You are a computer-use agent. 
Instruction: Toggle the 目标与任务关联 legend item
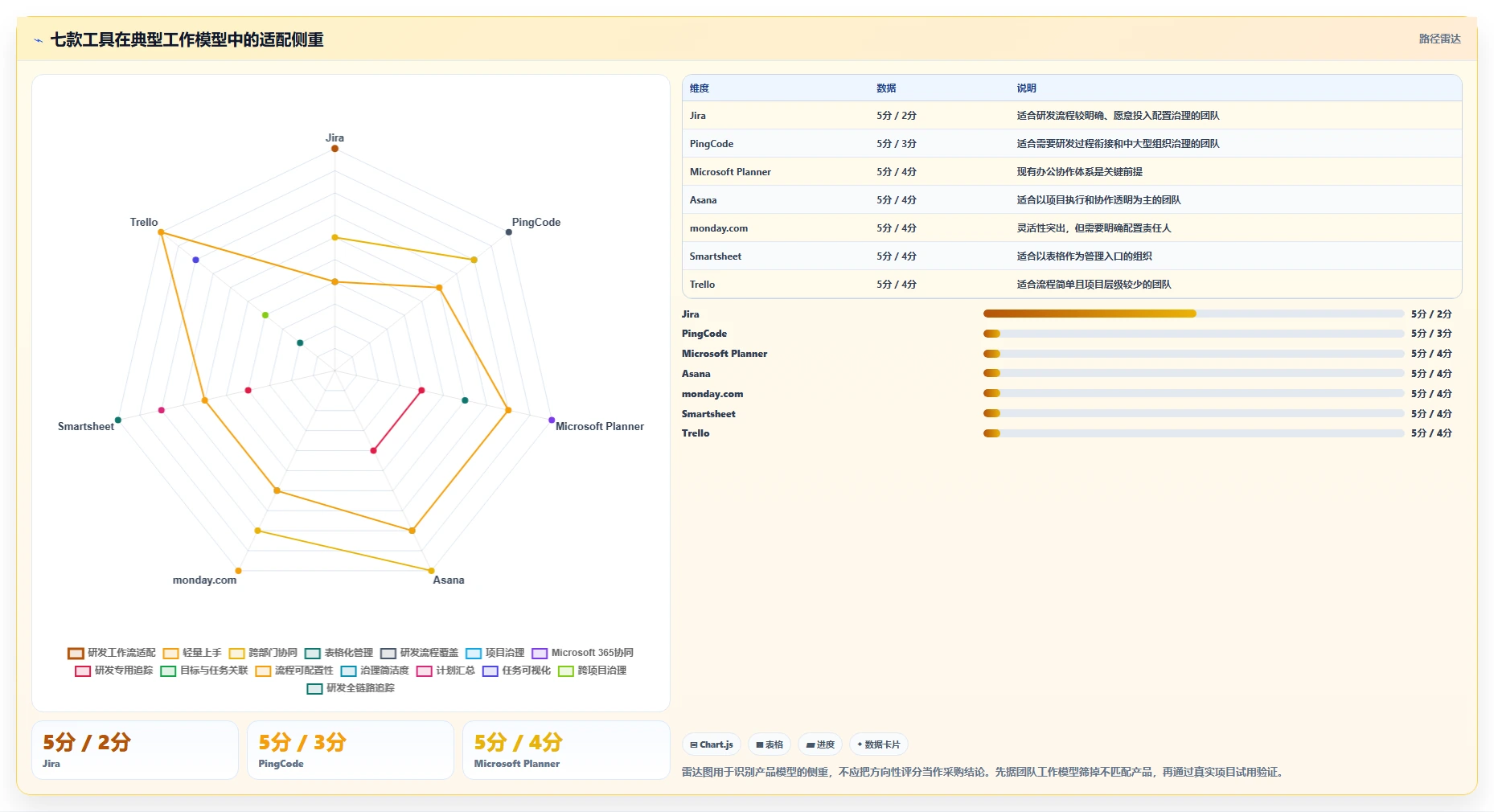(204, 671)
